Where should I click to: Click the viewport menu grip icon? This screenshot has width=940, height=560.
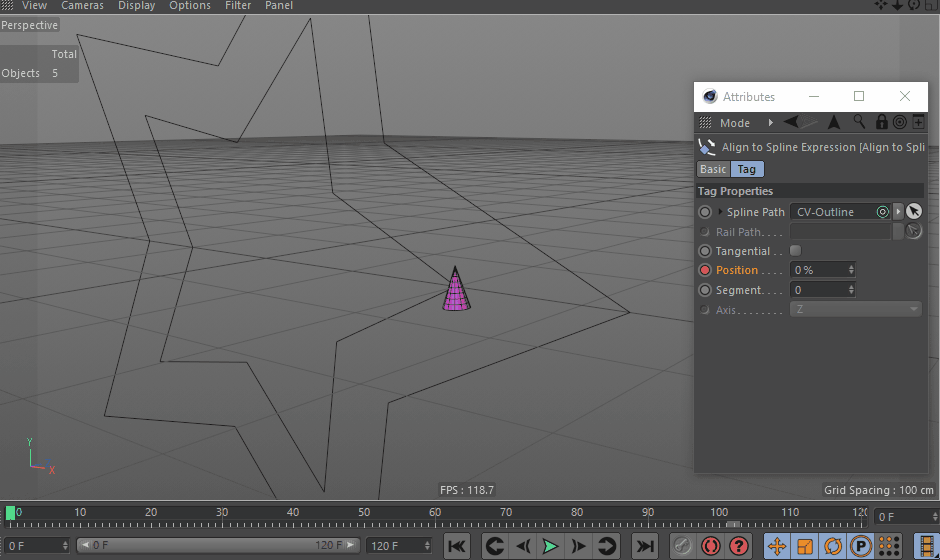point(7,5)
